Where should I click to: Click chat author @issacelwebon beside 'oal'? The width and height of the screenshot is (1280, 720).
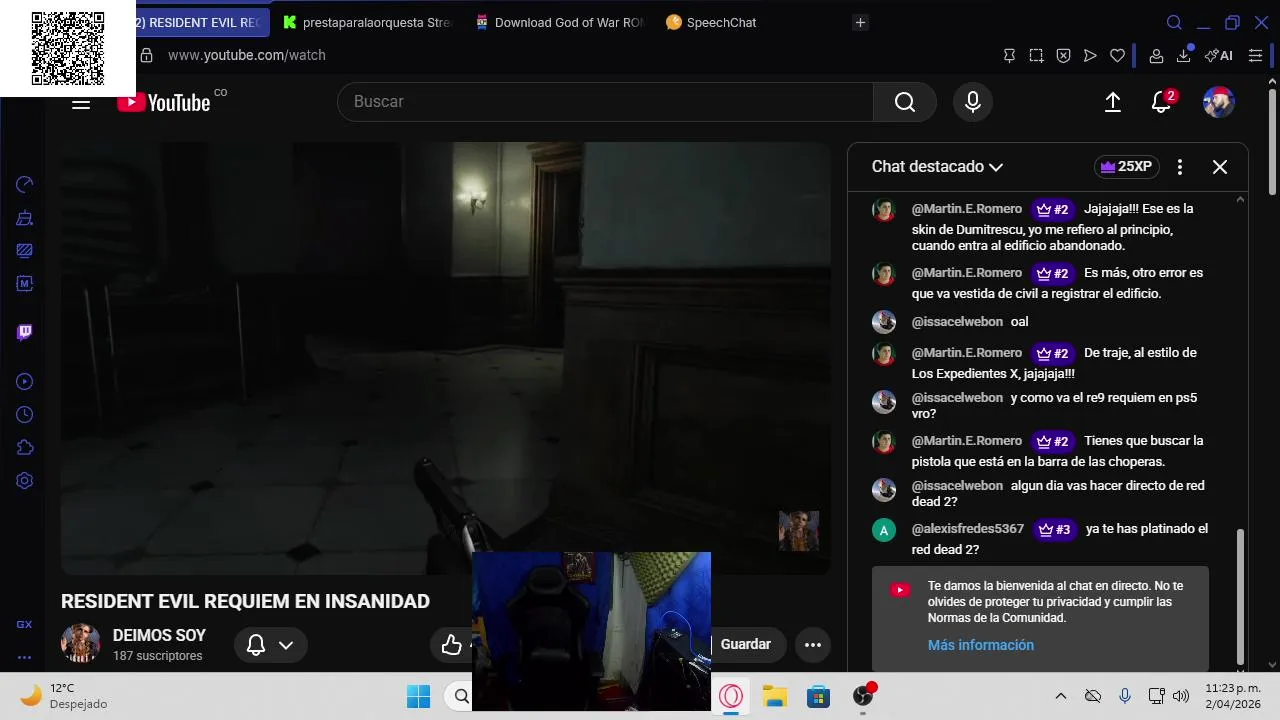tap(957, 321)
